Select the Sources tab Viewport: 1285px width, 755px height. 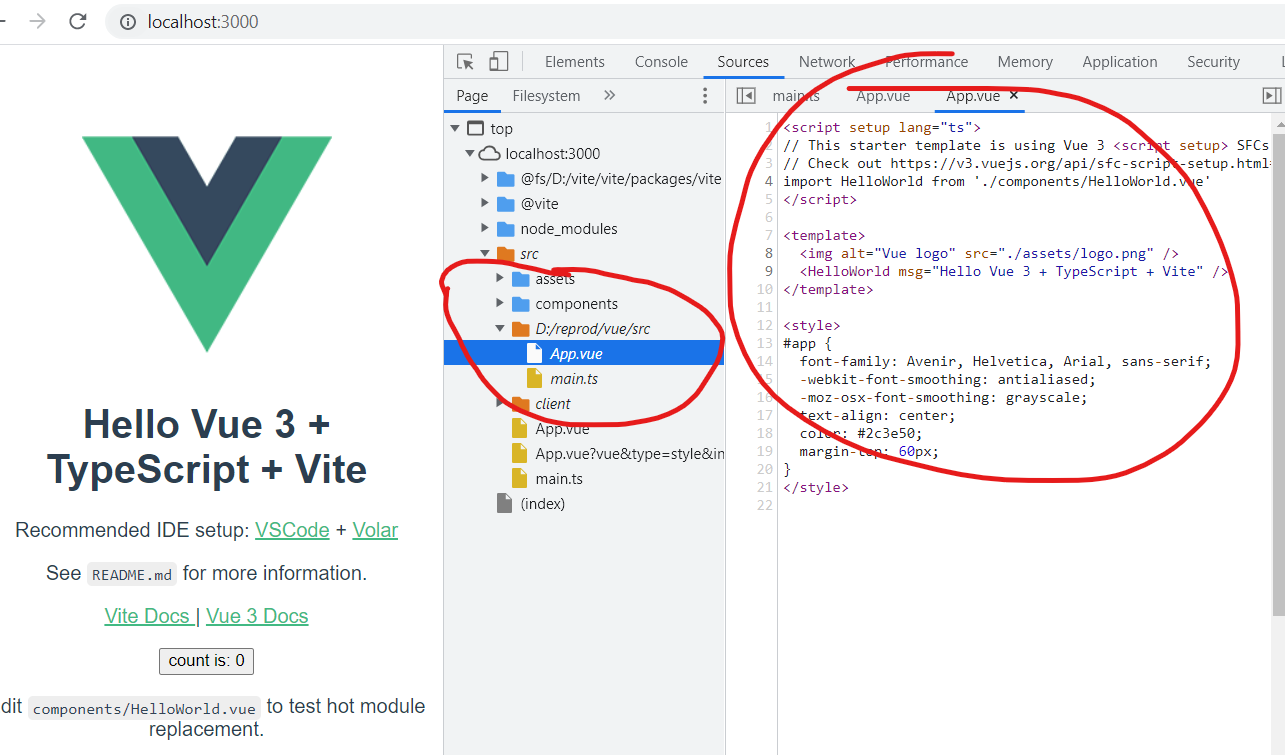coord(743,62)
